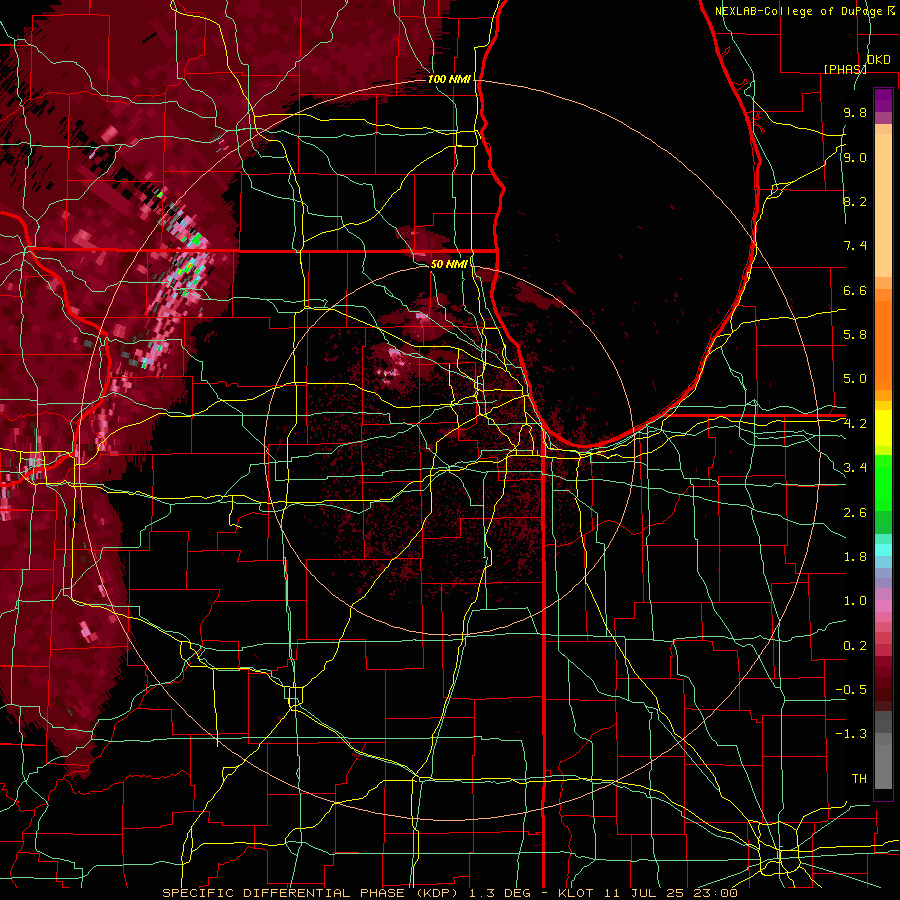Click the 3.4 scale value
Screen dimensions: 900x900
(855, 468)
